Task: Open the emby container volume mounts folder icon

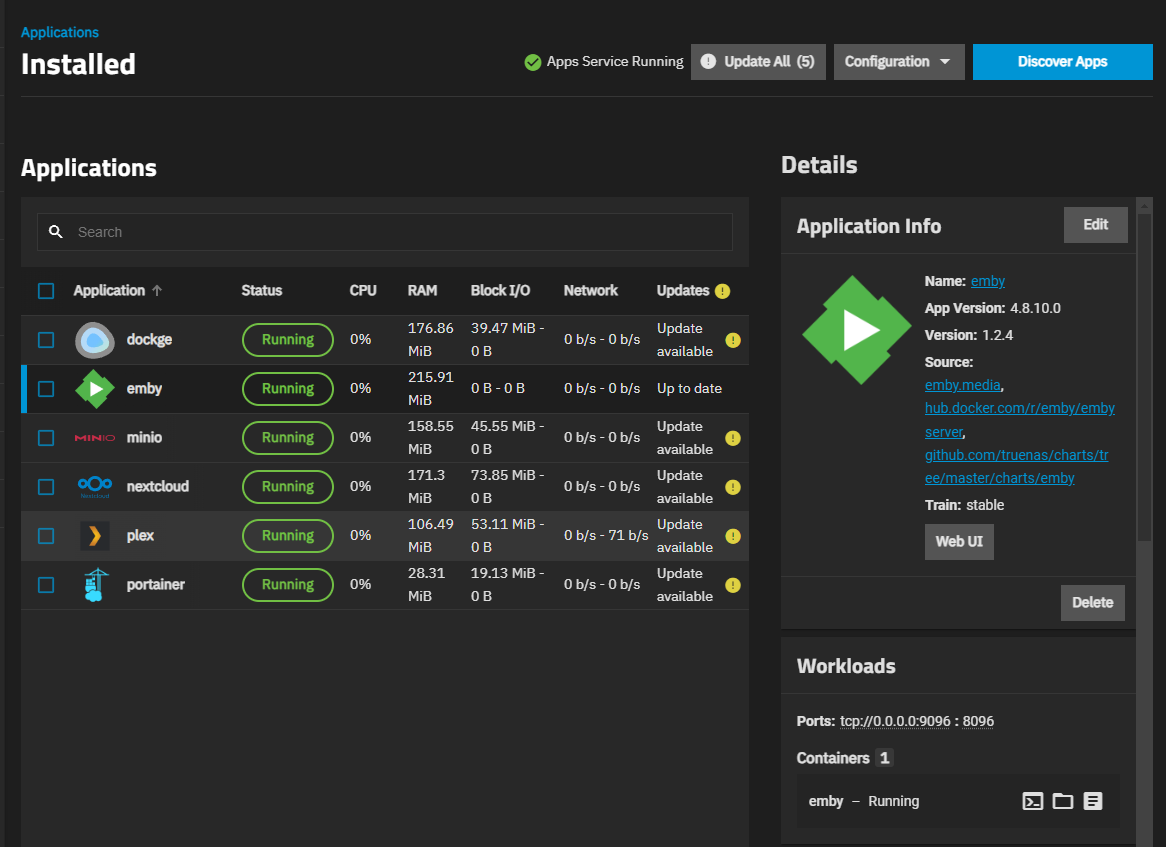Action: pos(1063,801)
